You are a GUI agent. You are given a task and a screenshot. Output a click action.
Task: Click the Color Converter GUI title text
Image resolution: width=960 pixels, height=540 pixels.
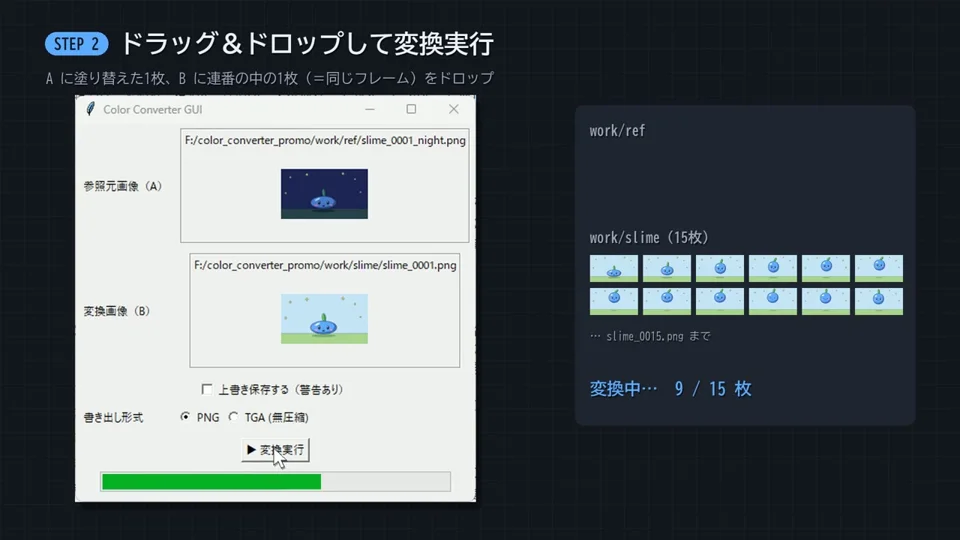point(152,110)
